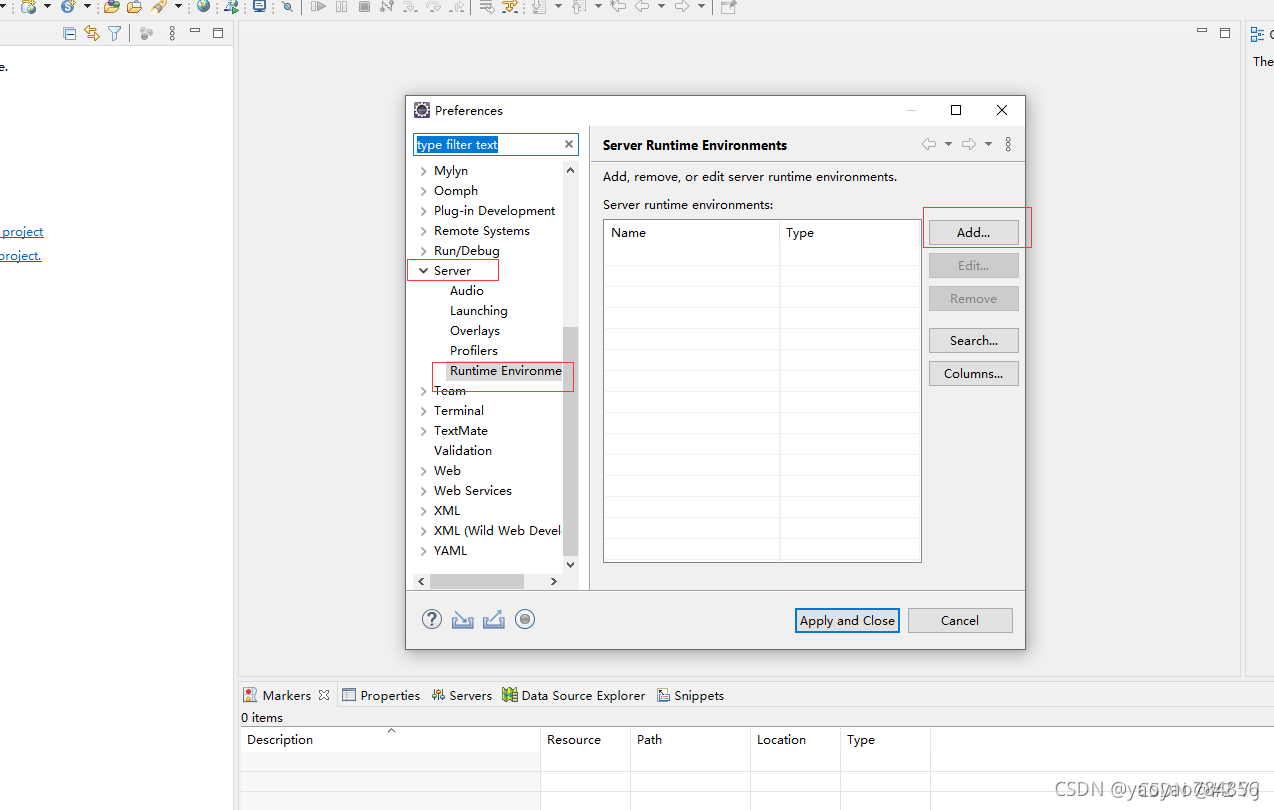Sort Markers by Resource column

[x=585, y=740]
